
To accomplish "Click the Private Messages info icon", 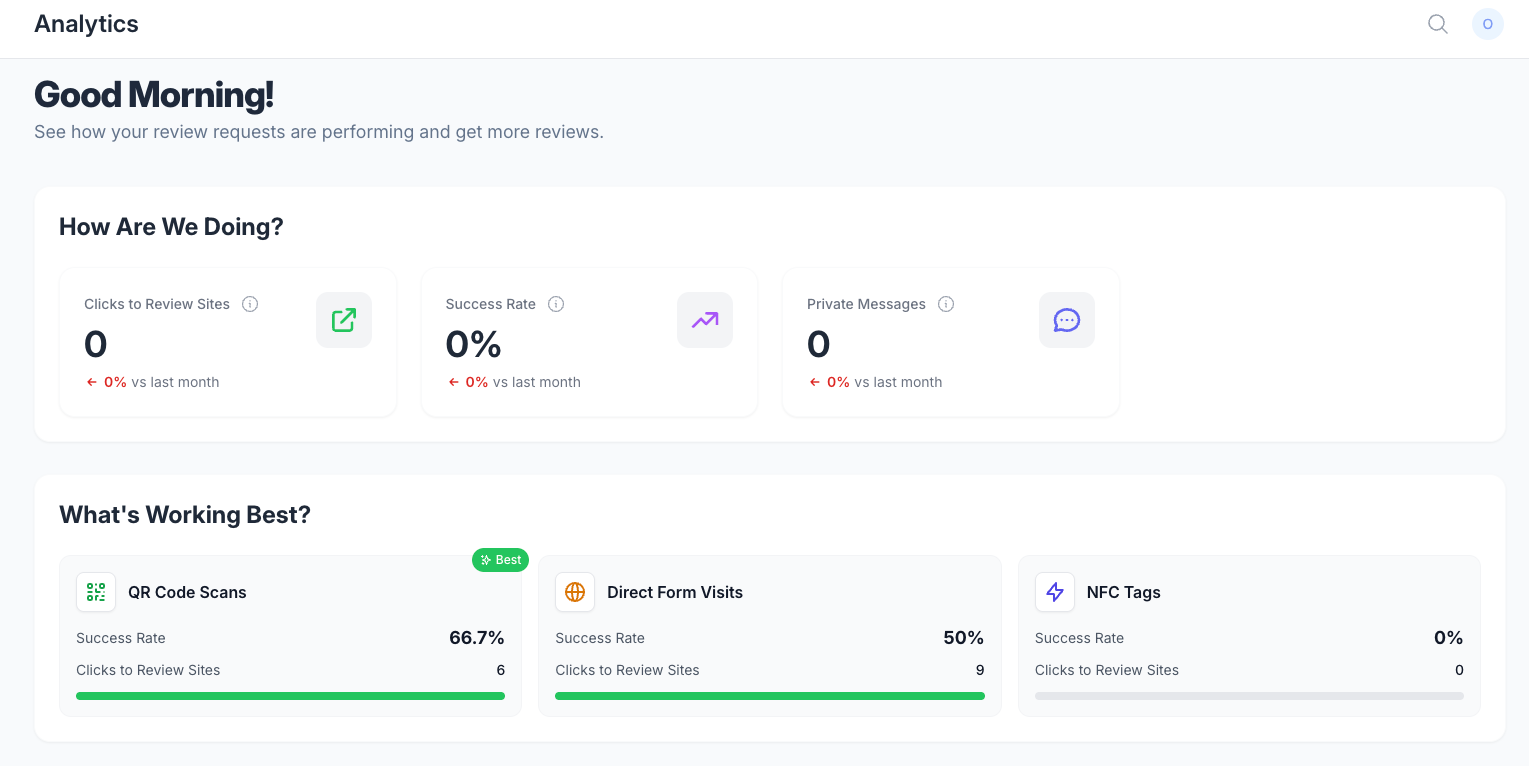I will [x=946, y=304].
